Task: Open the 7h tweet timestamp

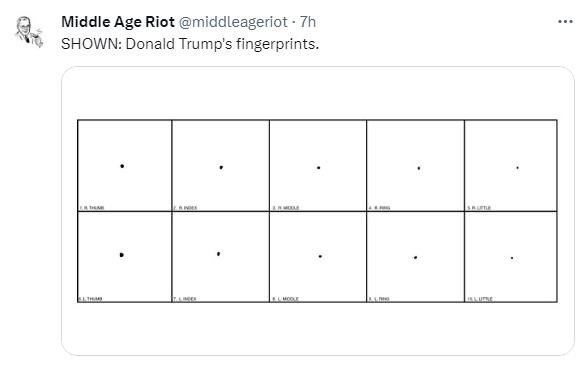Action: (308, 22)
